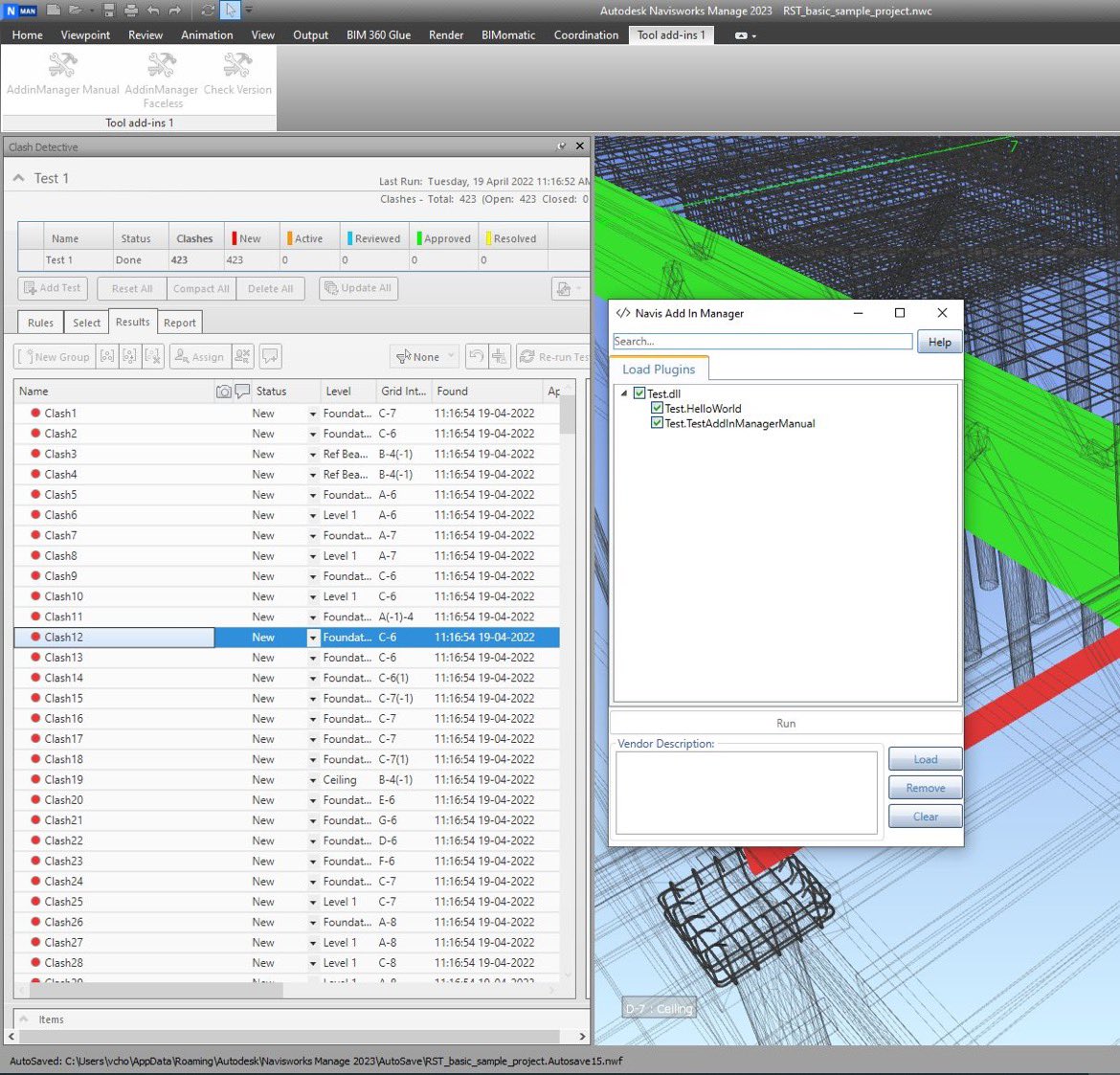The image size is (1120, 1075).
Task: Open the quick access toolbar customize arrow
Action: [x=249, y=10]
